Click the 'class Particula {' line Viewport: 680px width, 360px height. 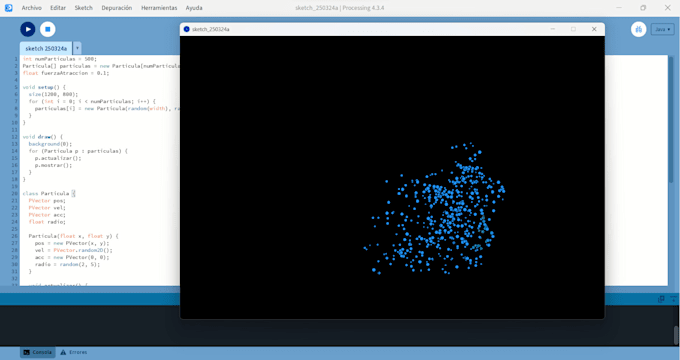point(49,193)
